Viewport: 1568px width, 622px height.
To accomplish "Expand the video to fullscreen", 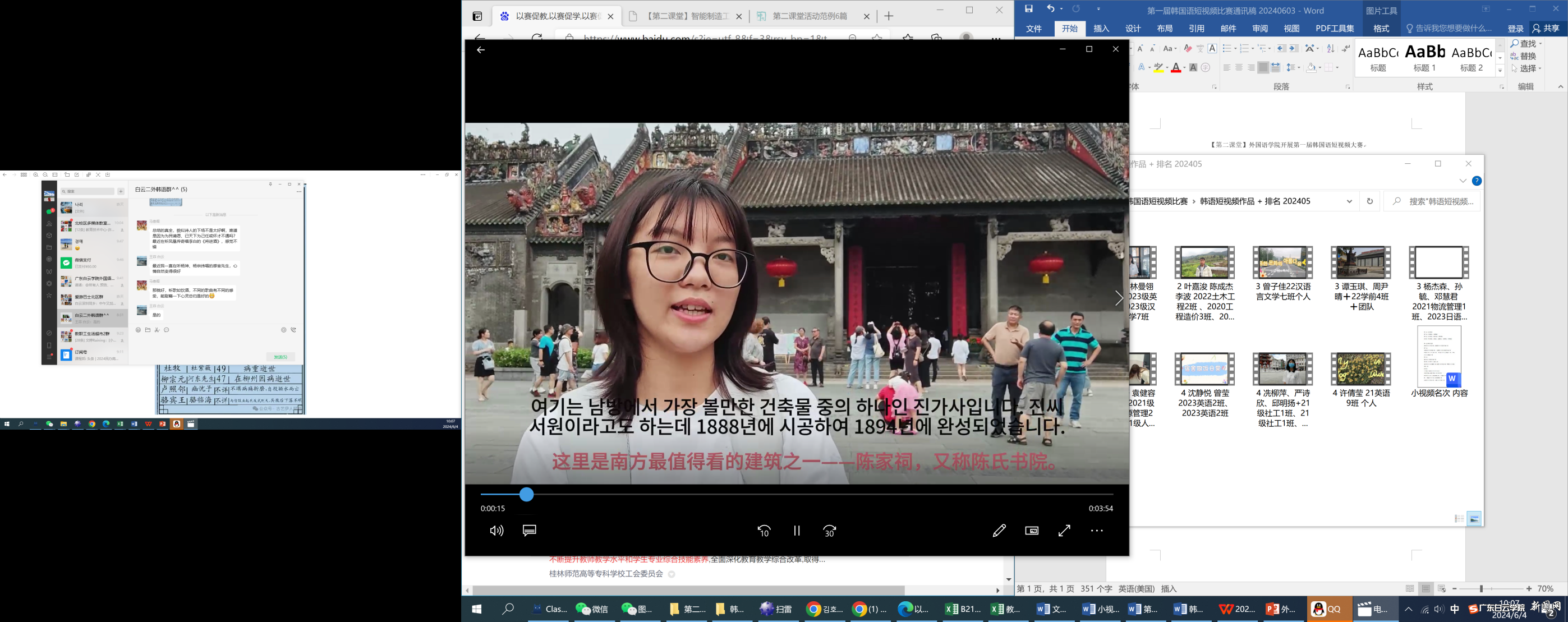I will pos(1064,530).
